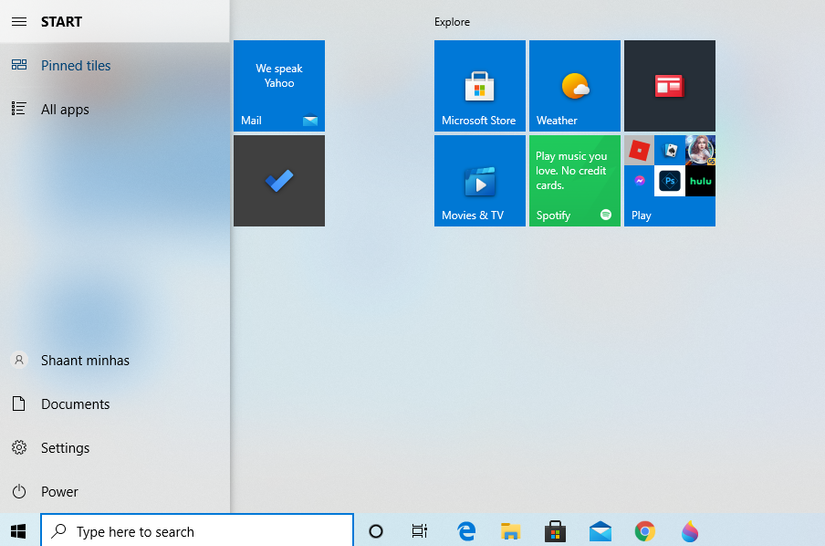Viewport: 825px width, 546px height.
Task: Click the user avatar icon
Action: [19, 360]
